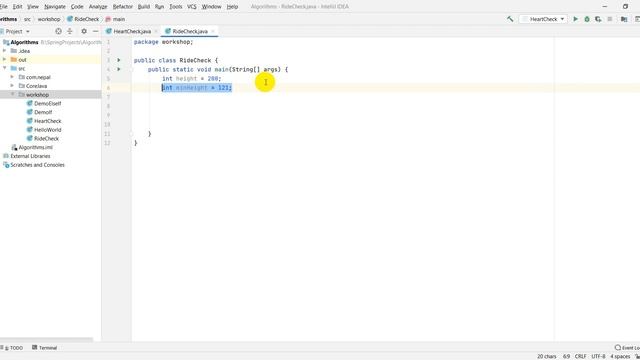Click the 6:9 cursor position indicator
This screenshot has height=360, width=640.
click(567, 356)
